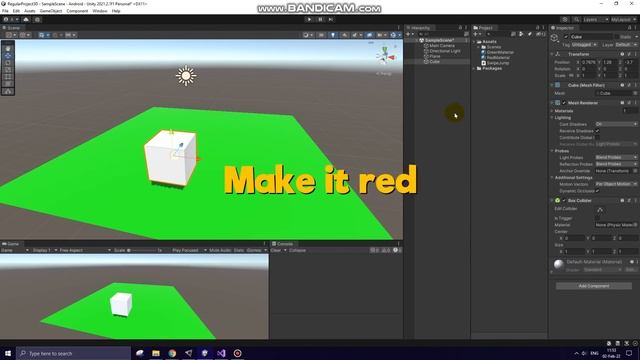640x360 pixels.
Task: Open version control settings icon in toolbar
Action: click(37, 20)
